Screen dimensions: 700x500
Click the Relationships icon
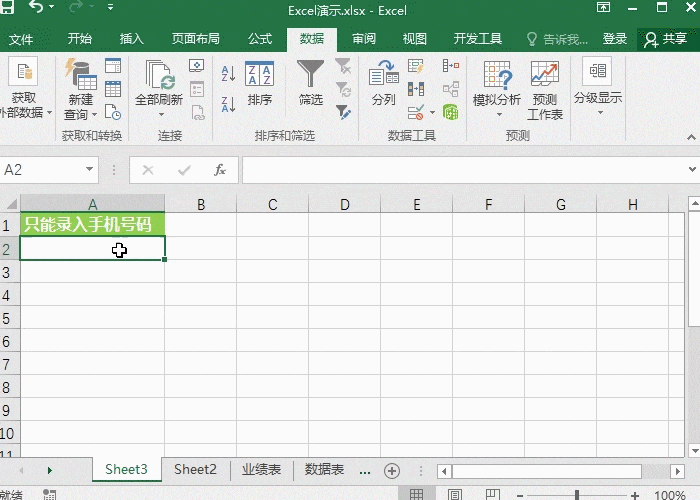pyautogui.click(x=451, y=89)
